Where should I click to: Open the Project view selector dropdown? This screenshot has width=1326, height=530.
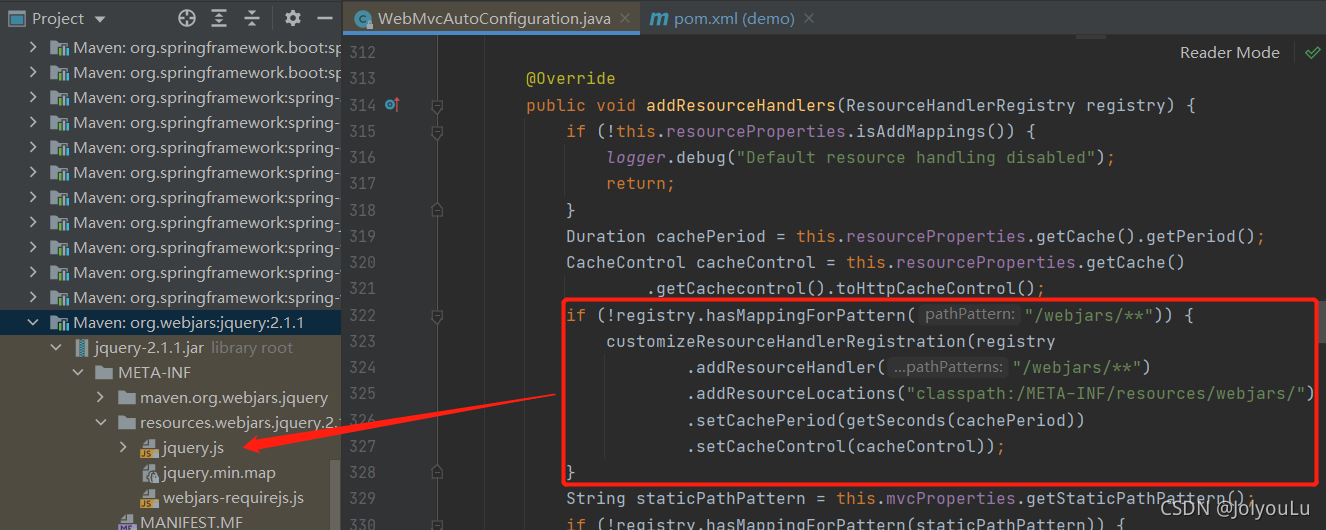57,18
